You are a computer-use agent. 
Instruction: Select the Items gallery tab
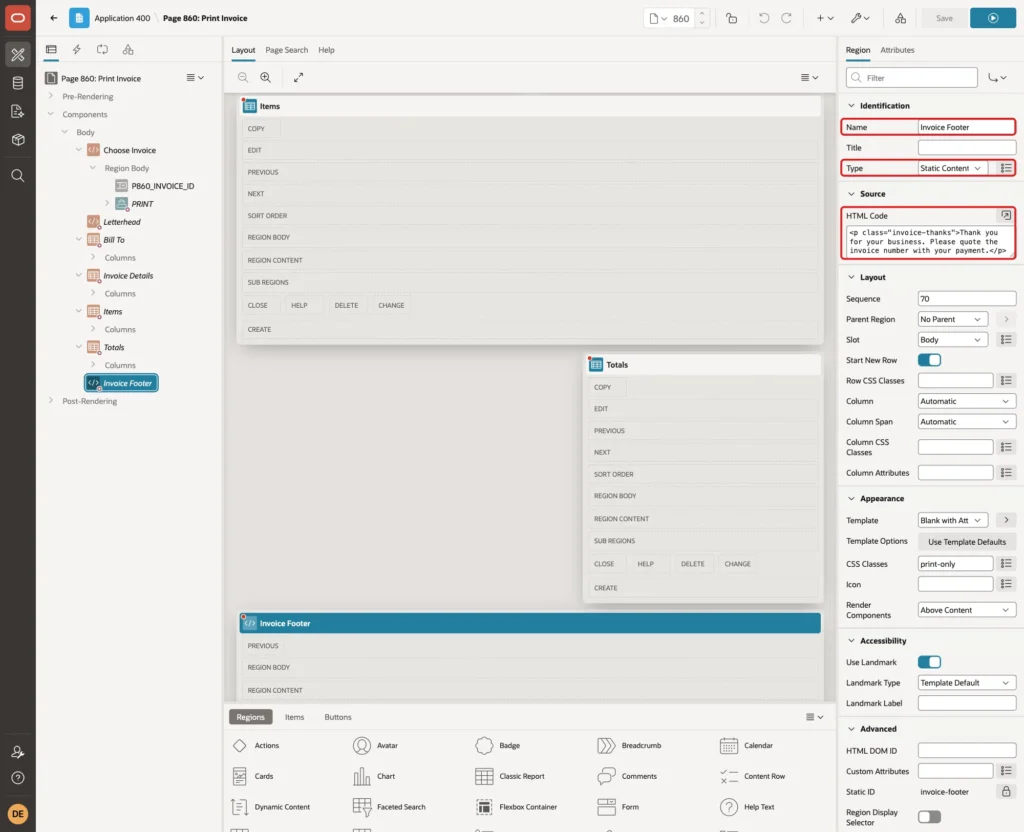point(295,717)
